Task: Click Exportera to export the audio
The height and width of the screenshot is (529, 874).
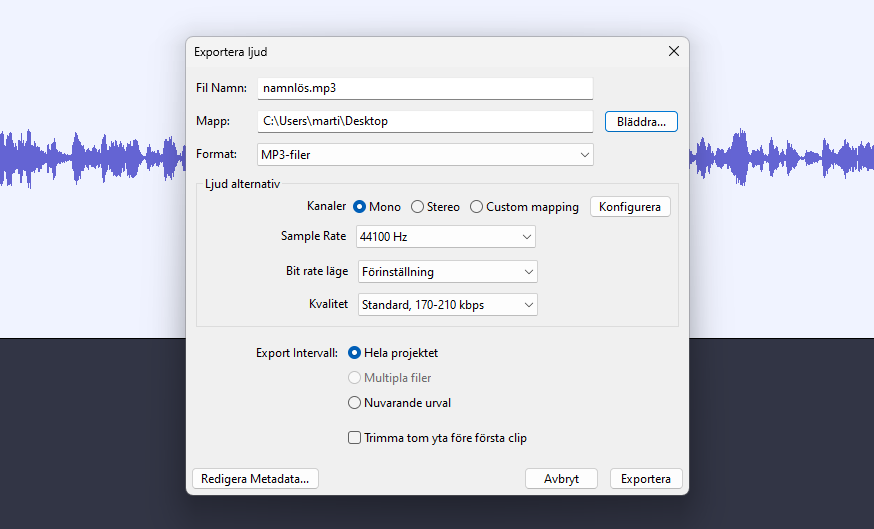Action: 646,479
